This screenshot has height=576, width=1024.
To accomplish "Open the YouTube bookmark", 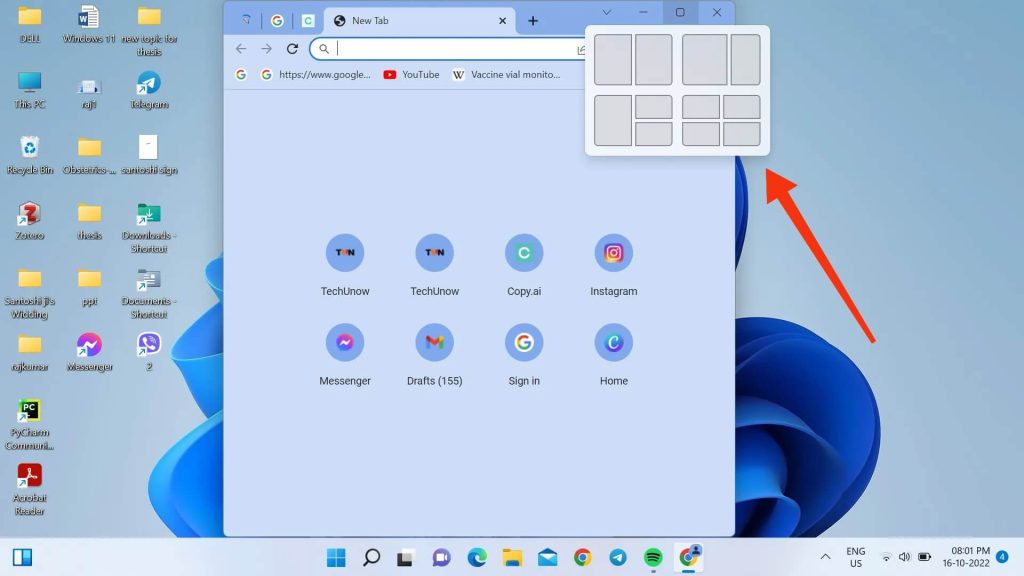I will (411, 74).
